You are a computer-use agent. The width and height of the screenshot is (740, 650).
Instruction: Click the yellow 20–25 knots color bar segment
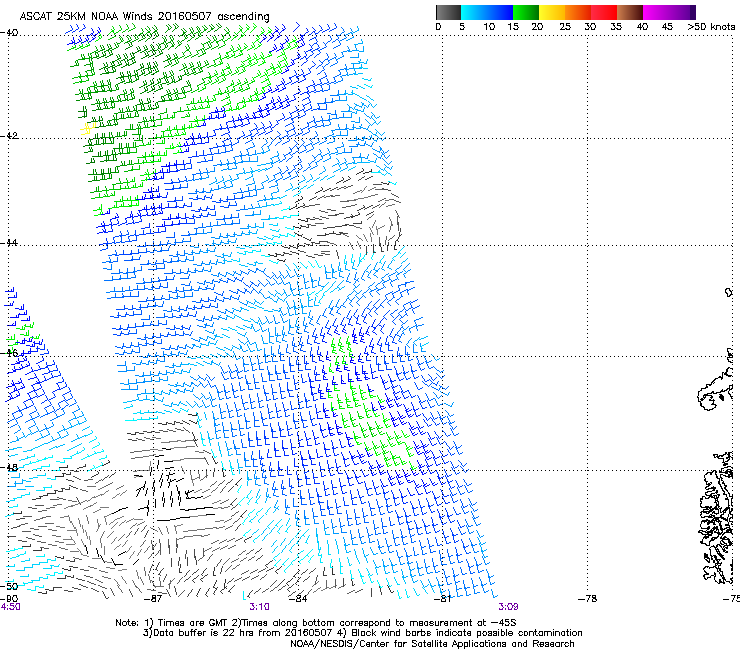pos(552,12)
